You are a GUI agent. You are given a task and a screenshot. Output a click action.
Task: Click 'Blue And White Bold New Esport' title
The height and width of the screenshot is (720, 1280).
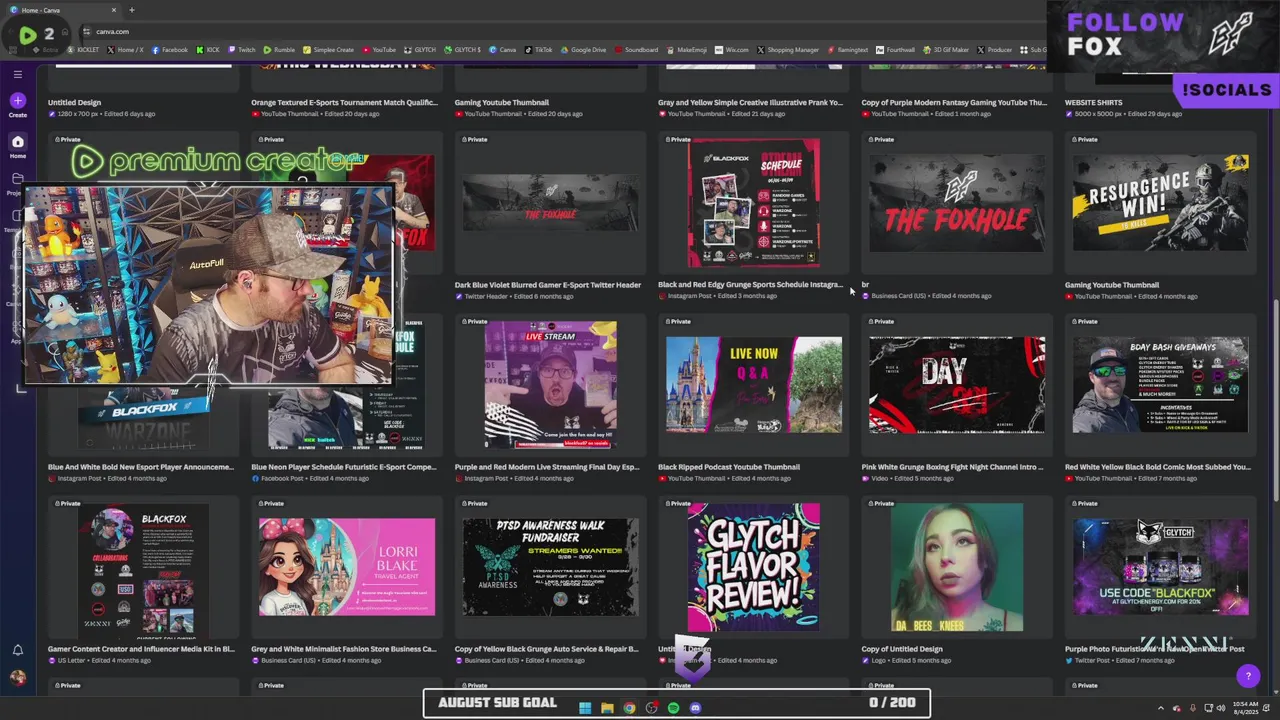point(141,467)
